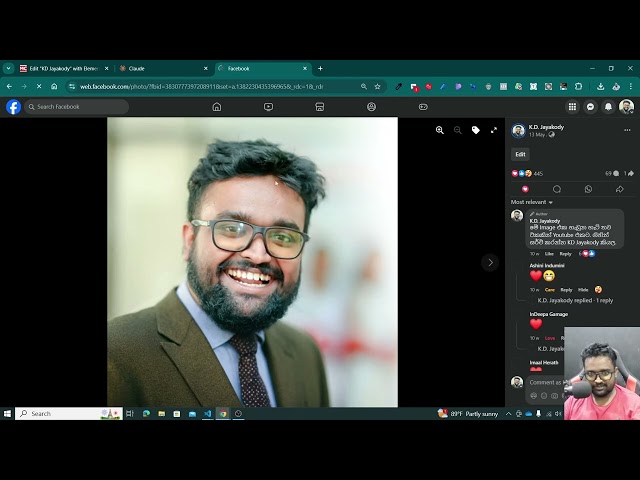Open a new browser tab
640x480 pixels.
(320, 69)
